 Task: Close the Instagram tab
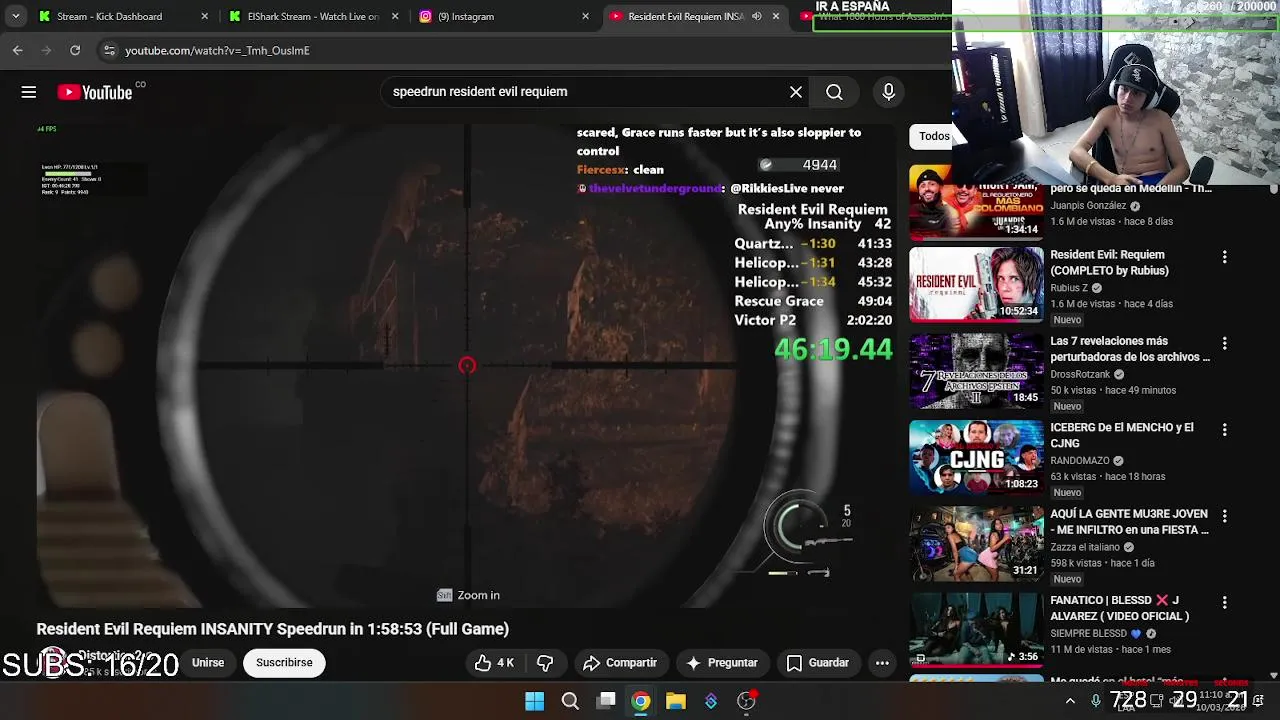(585, 16)
